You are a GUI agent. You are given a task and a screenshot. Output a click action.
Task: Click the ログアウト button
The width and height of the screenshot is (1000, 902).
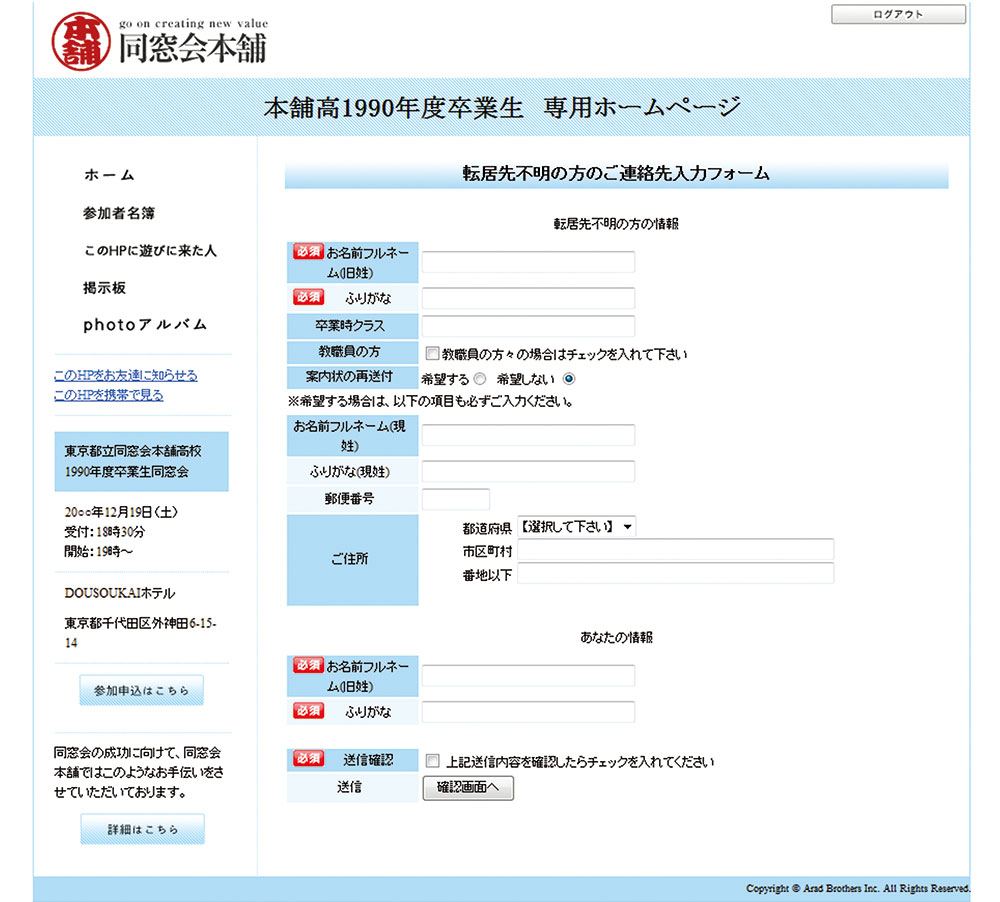point(898,14)
